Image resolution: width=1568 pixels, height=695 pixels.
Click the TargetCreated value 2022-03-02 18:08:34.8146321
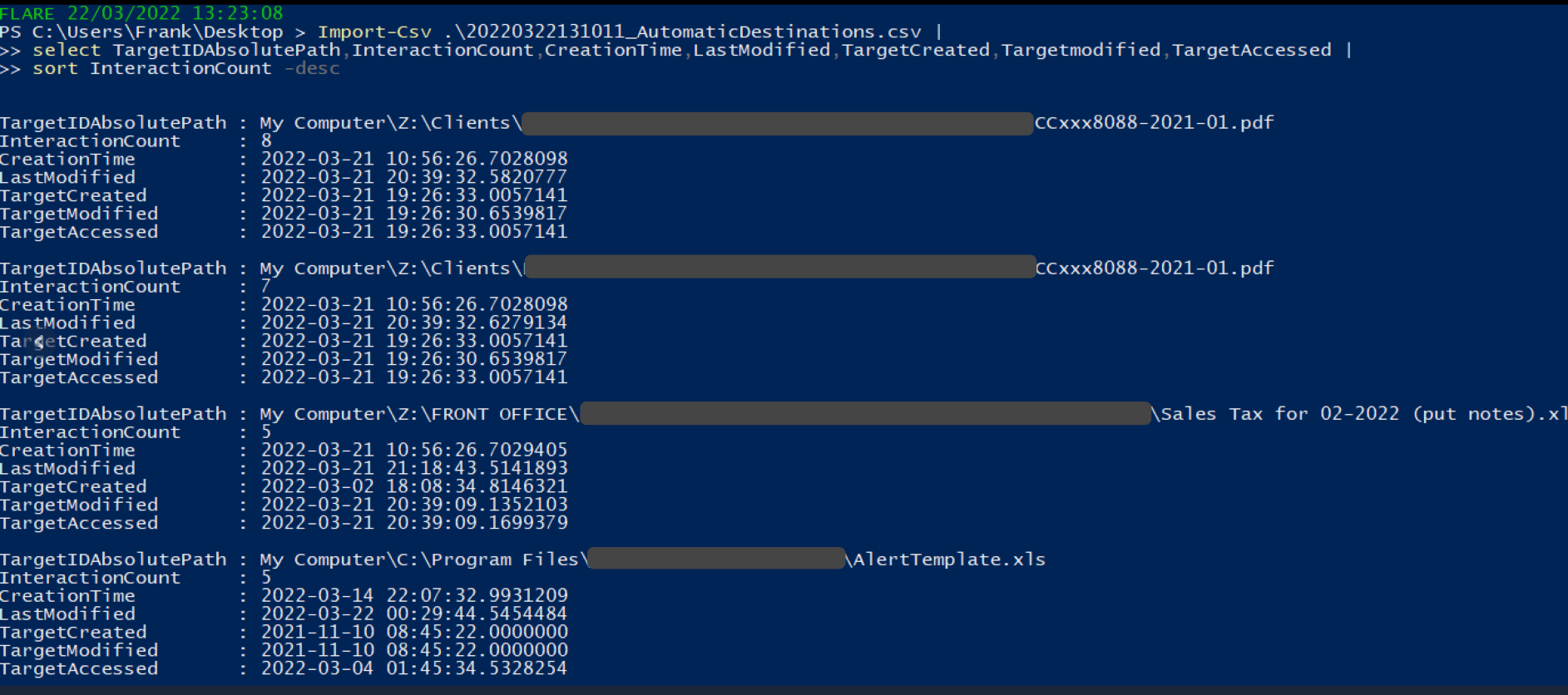(x=413, y=486)
